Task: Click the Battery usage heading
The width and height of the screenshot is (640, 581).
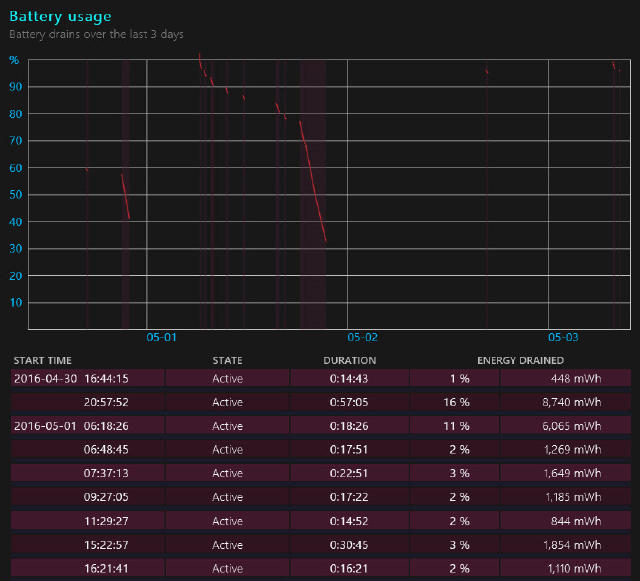Action: [x=60, y=17]
